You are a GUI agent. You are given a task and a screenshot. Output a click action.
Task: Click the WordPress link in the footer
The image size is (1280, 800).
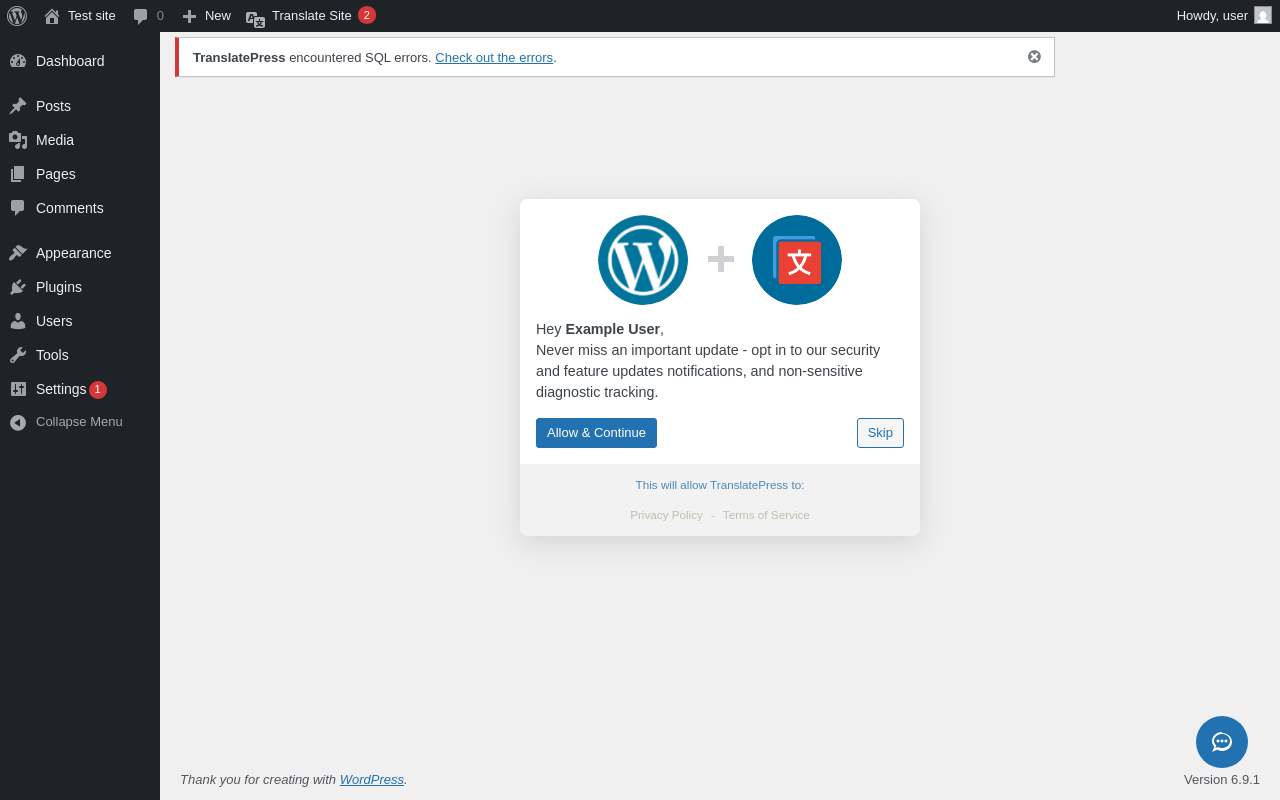point(372,780)
